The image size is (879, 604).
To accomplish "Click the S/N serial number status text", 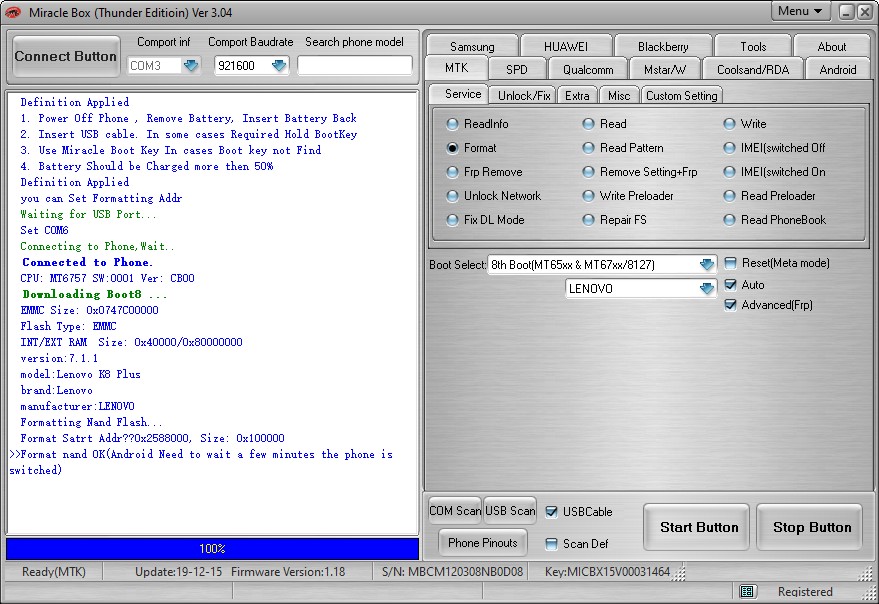I will (452, 572).
